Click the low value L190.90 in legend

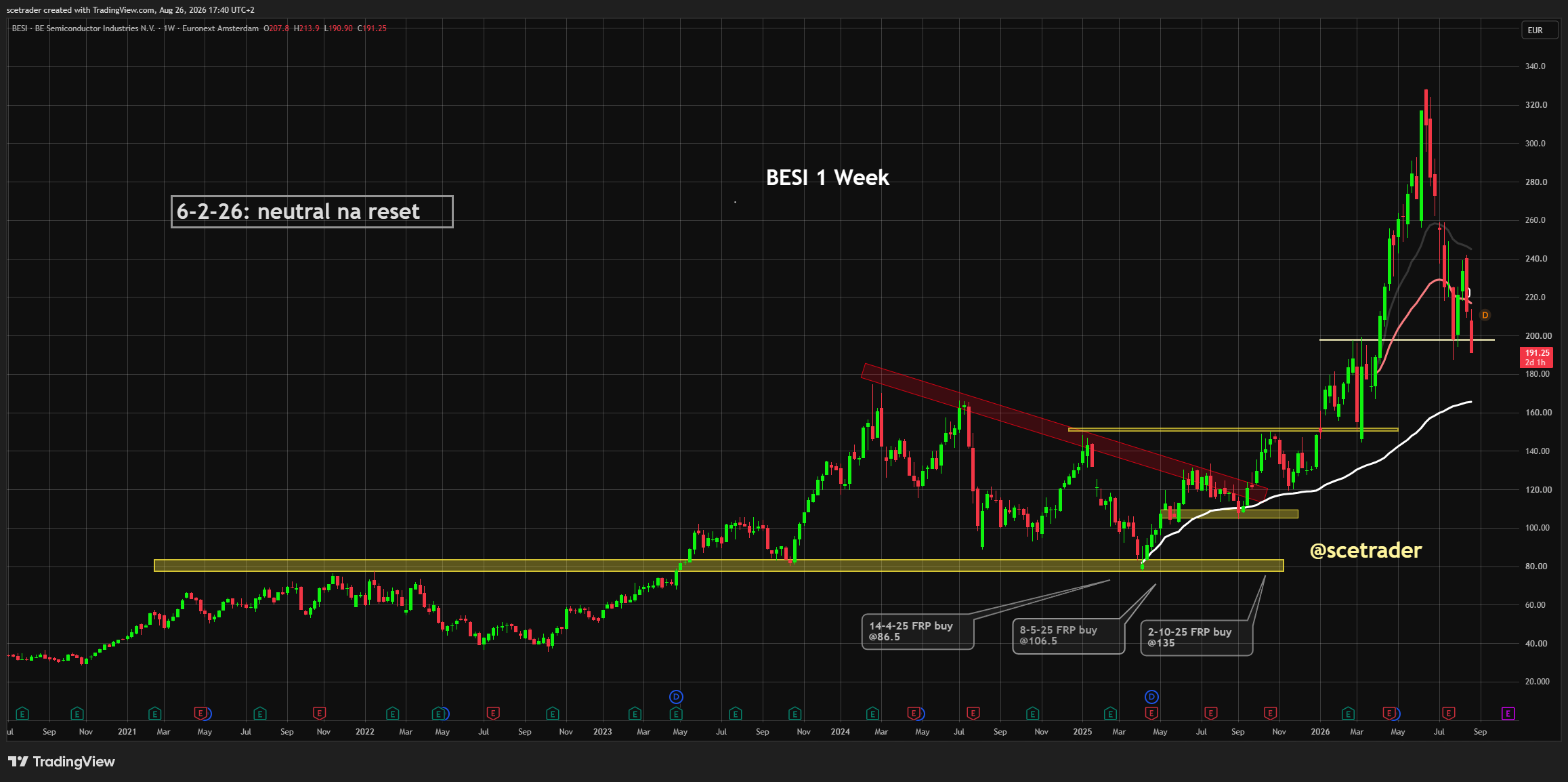pyautogui.click(x=339, y=28)
